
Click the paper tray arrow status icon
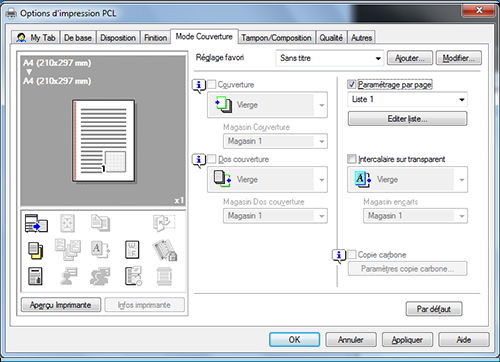(x=36, y=223)
